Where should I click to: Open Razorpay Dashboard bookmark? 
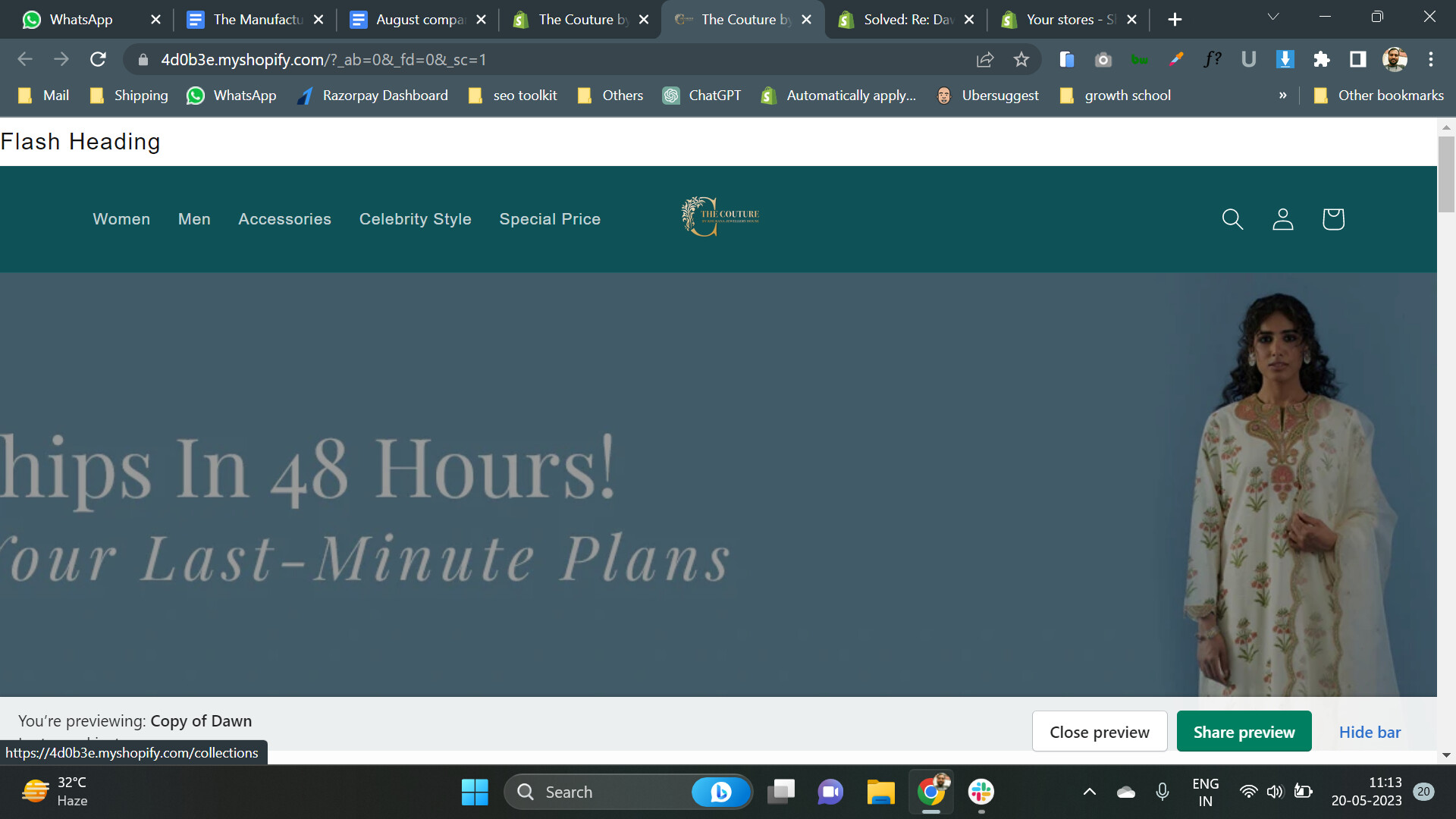click(372, 96)
